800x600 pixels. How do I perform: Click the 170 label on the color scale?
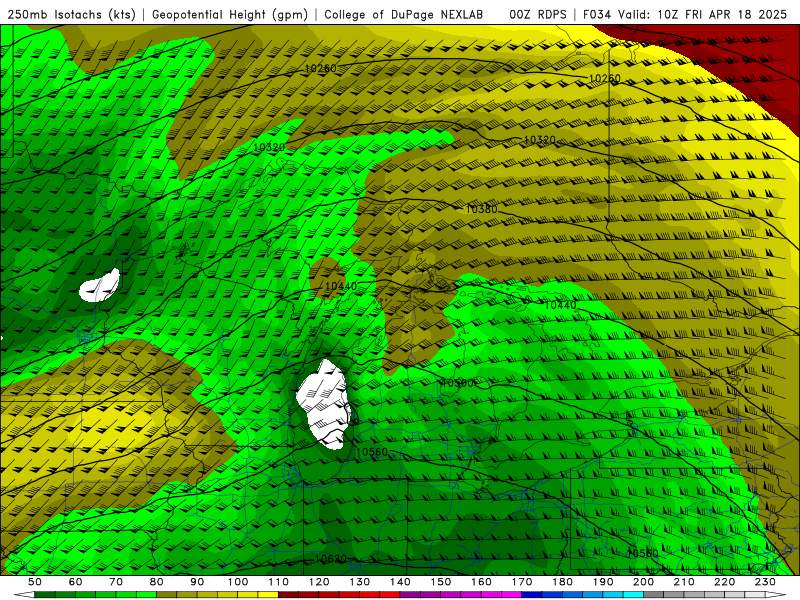coord(522,582)
